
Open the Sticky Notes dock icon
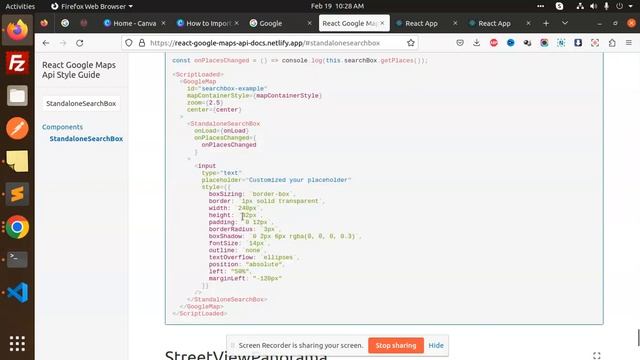(17, 161)
